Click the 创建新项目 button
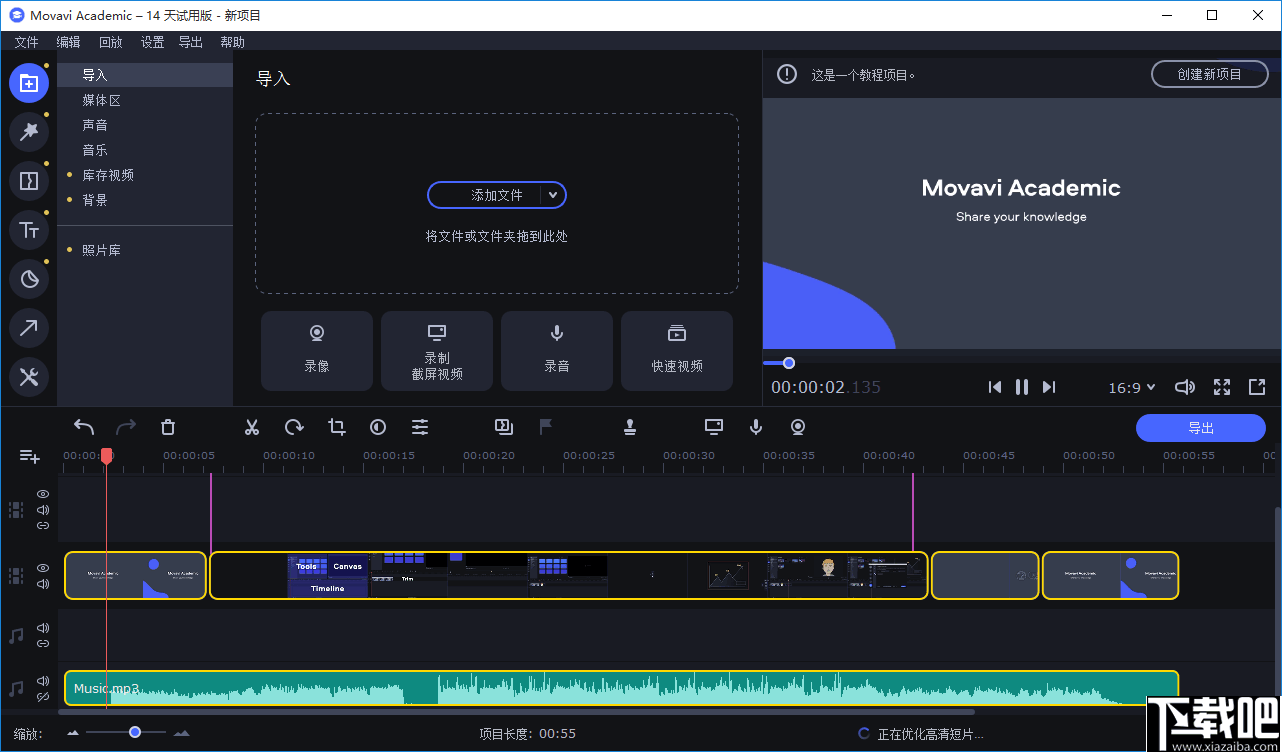 click(1209, 73)
